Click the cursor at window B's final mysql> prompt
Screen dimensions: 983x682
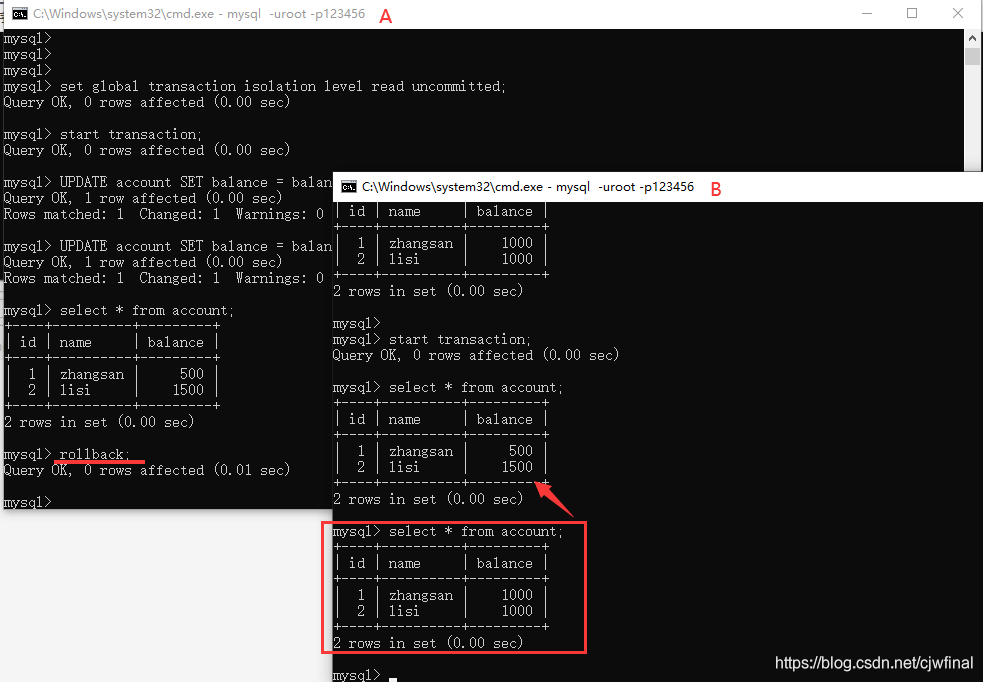(x=393, y=678)
